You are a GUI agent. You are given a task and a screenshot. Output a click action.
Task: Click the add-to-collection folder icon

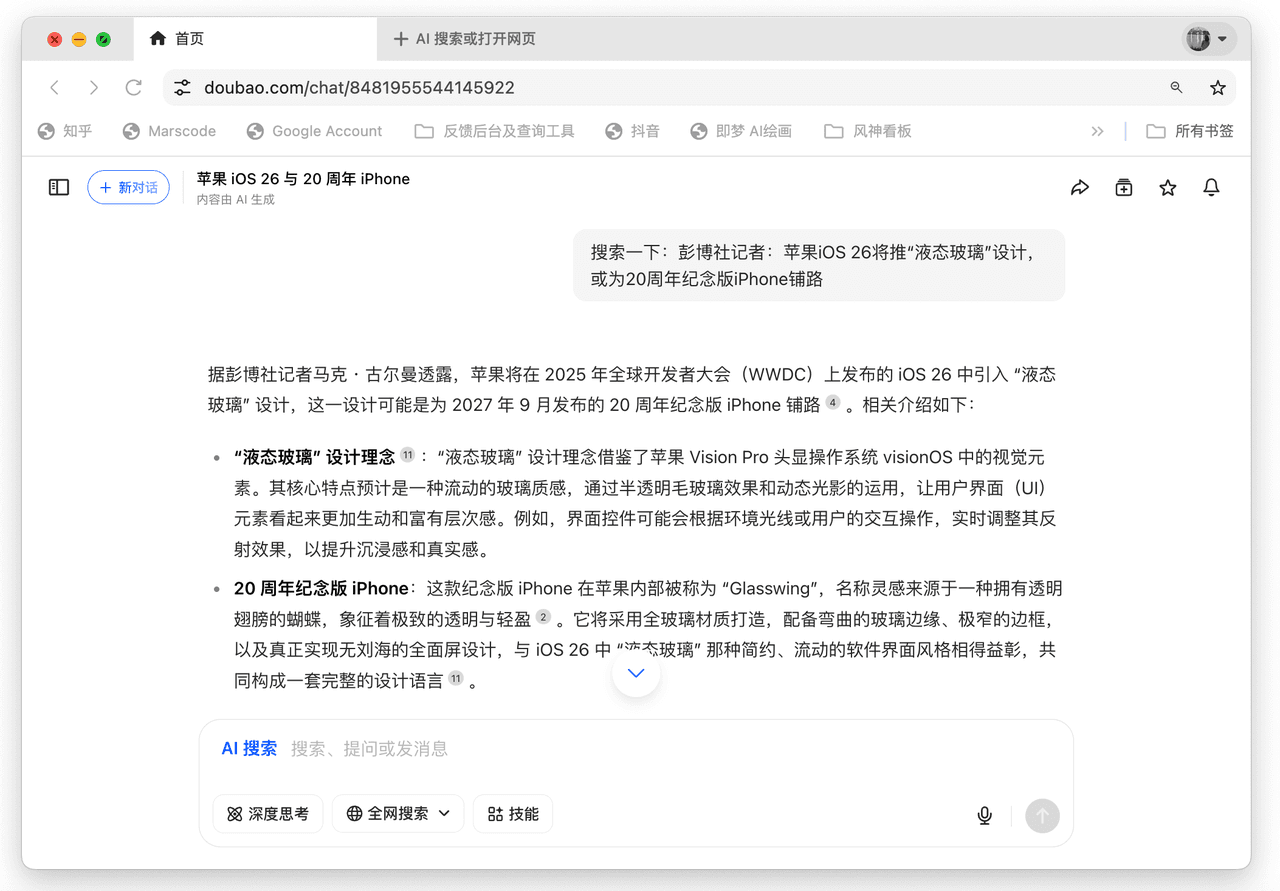[x=1124, y=188]
